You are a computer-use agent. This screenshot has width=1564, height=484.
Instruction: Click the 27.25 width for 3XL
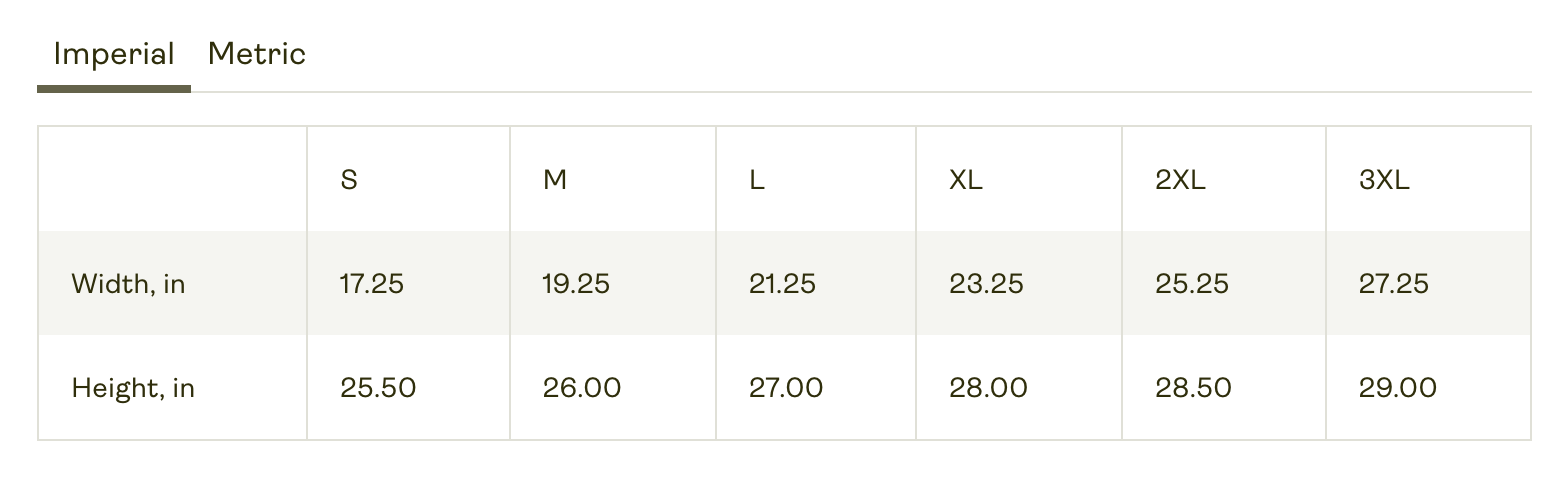(1394, 284)
